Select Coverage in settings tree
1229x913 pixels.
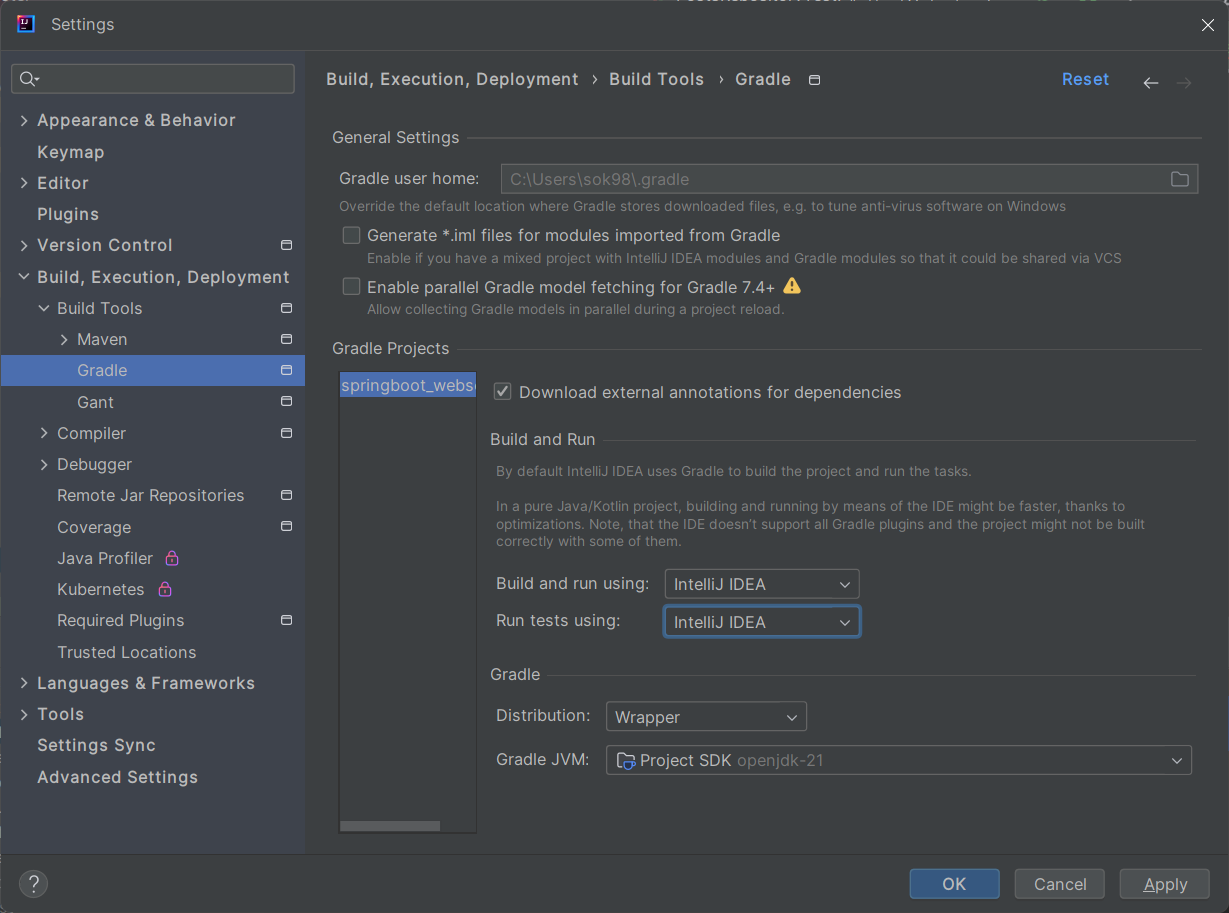tap(94, 527)
